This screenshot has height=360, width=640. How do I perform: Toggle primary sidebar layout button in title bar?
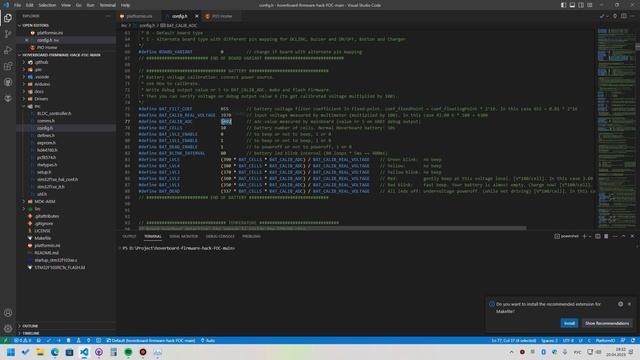[563, 5]
